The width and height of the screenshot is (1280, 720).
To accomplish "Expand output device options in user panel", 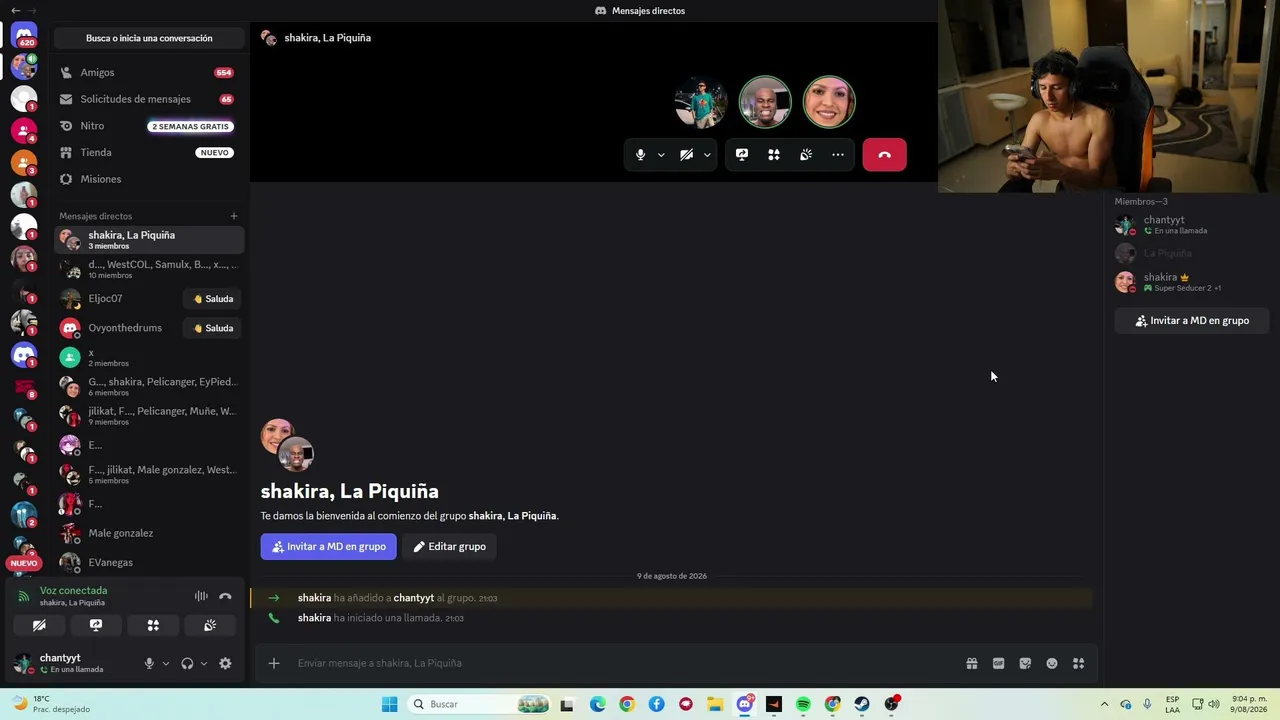I will click(x=204, y=663).
